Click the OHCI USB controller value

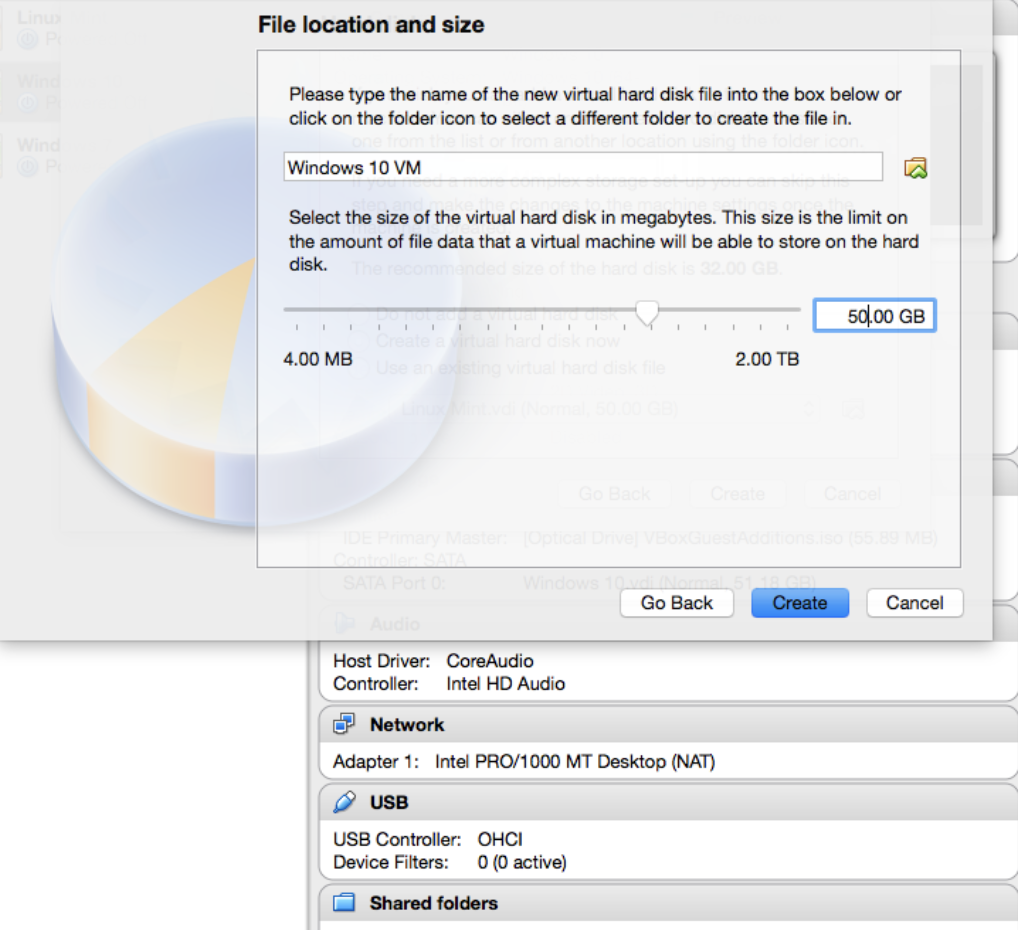[500, 840]
